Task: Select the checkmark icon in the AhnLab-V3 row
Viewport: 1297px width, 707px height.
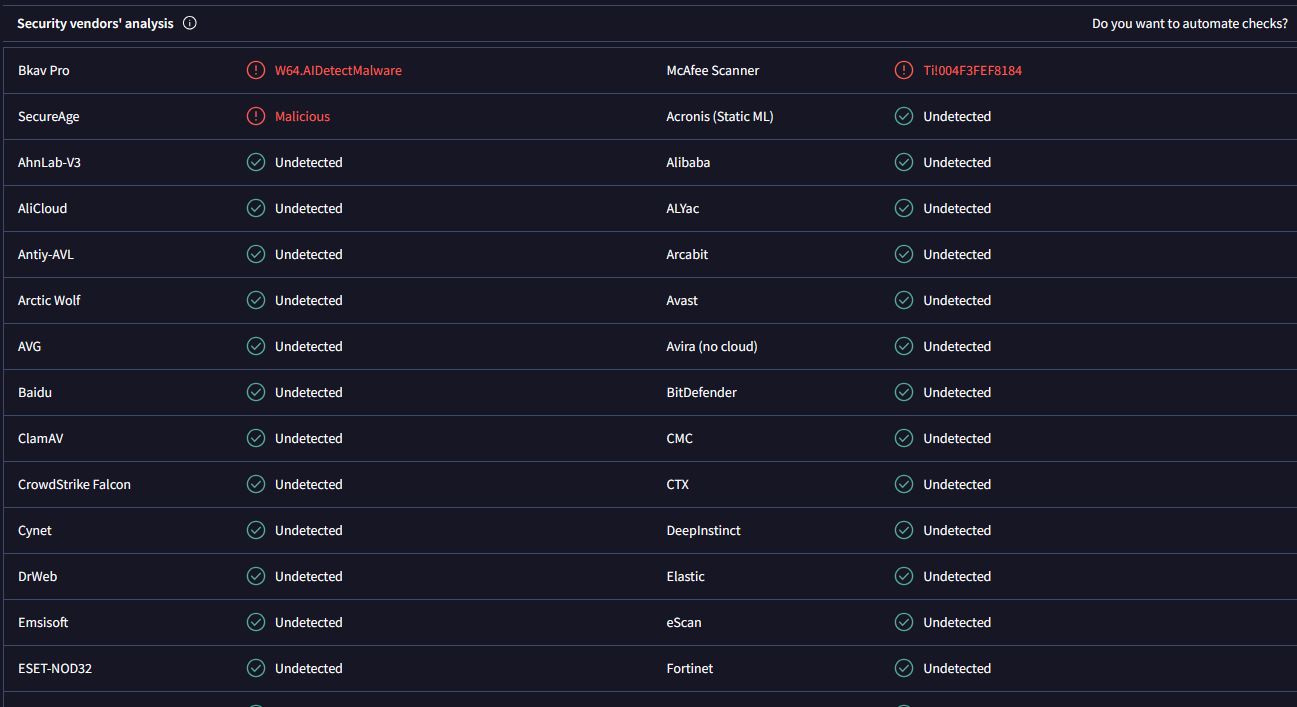Action: pos(256,162)
